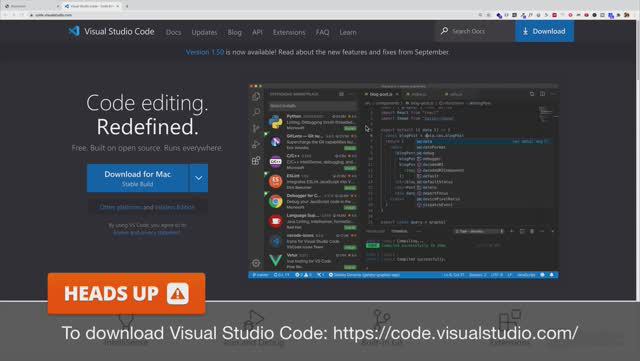
Task: Expand the download options chevron
Action: point(199,178)
